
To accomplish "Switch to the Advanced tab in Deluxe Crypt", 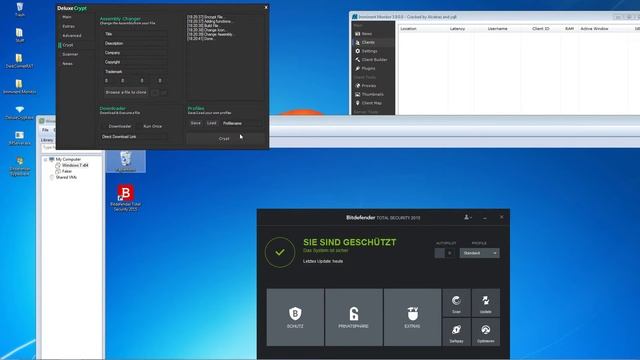I will click(x=72, y=36).
